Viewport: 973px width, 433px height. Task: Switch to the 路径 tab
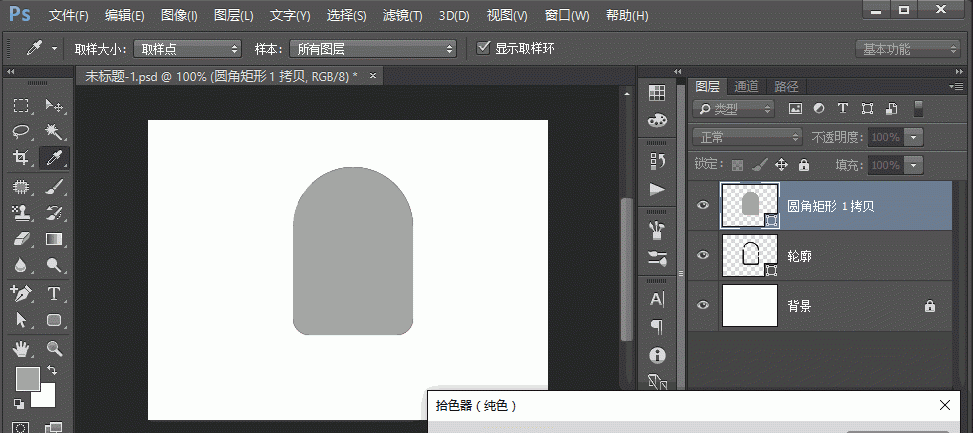tap(786, 87)
